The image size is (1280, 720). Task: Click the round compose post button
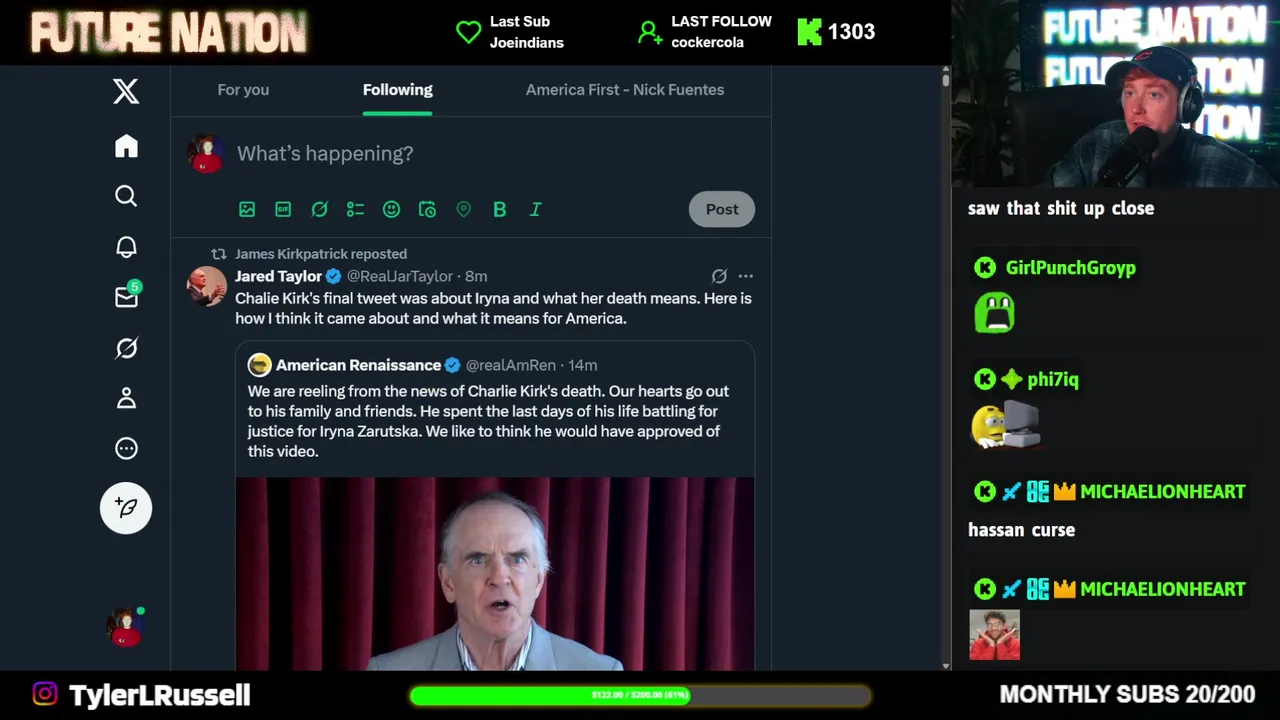pyautogui.click(x=126, y=508)
